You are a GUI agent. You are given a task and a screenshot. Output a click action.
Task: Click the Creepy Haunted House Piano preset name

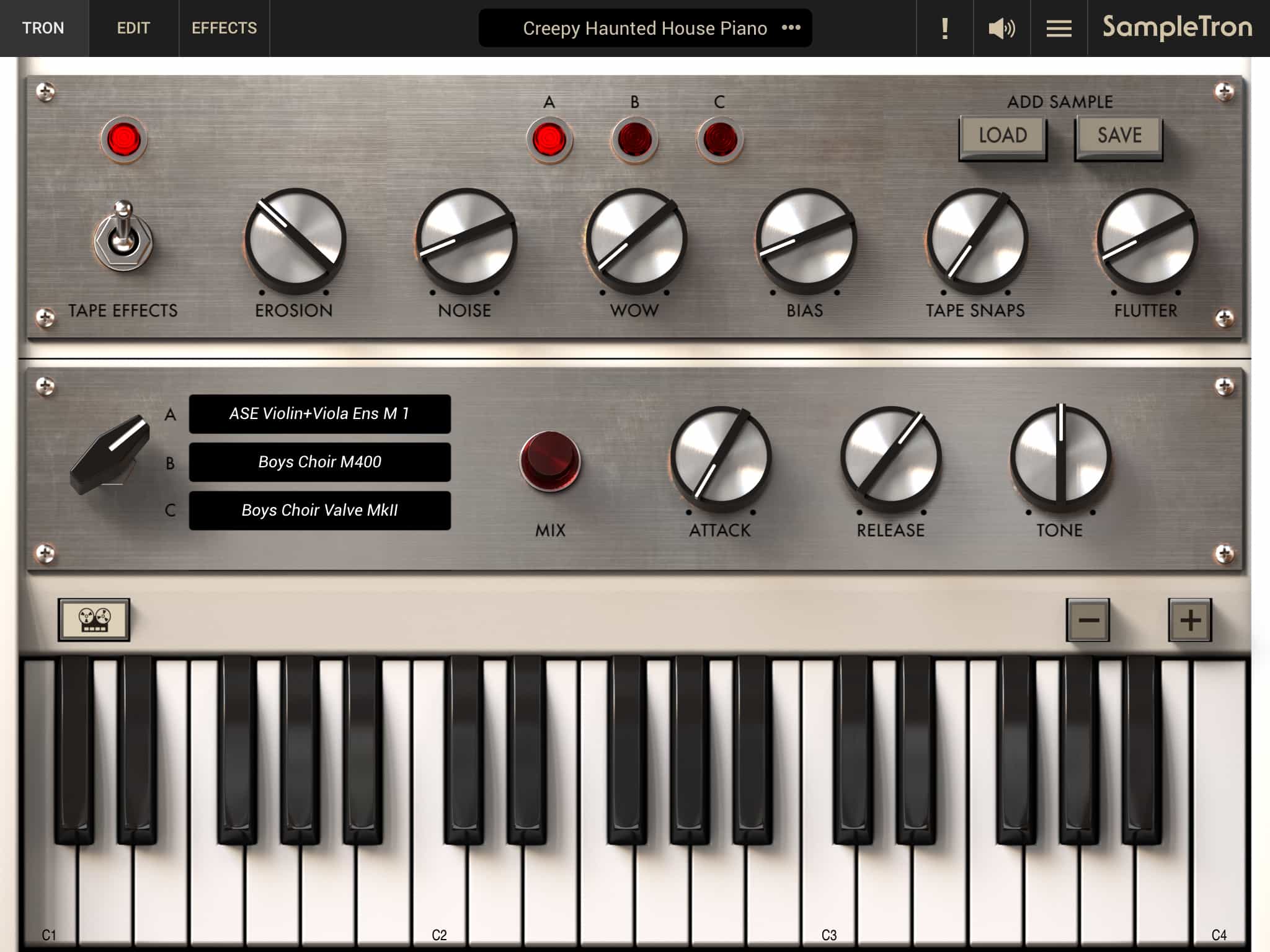pyautogui.click(x=644, y=28)
